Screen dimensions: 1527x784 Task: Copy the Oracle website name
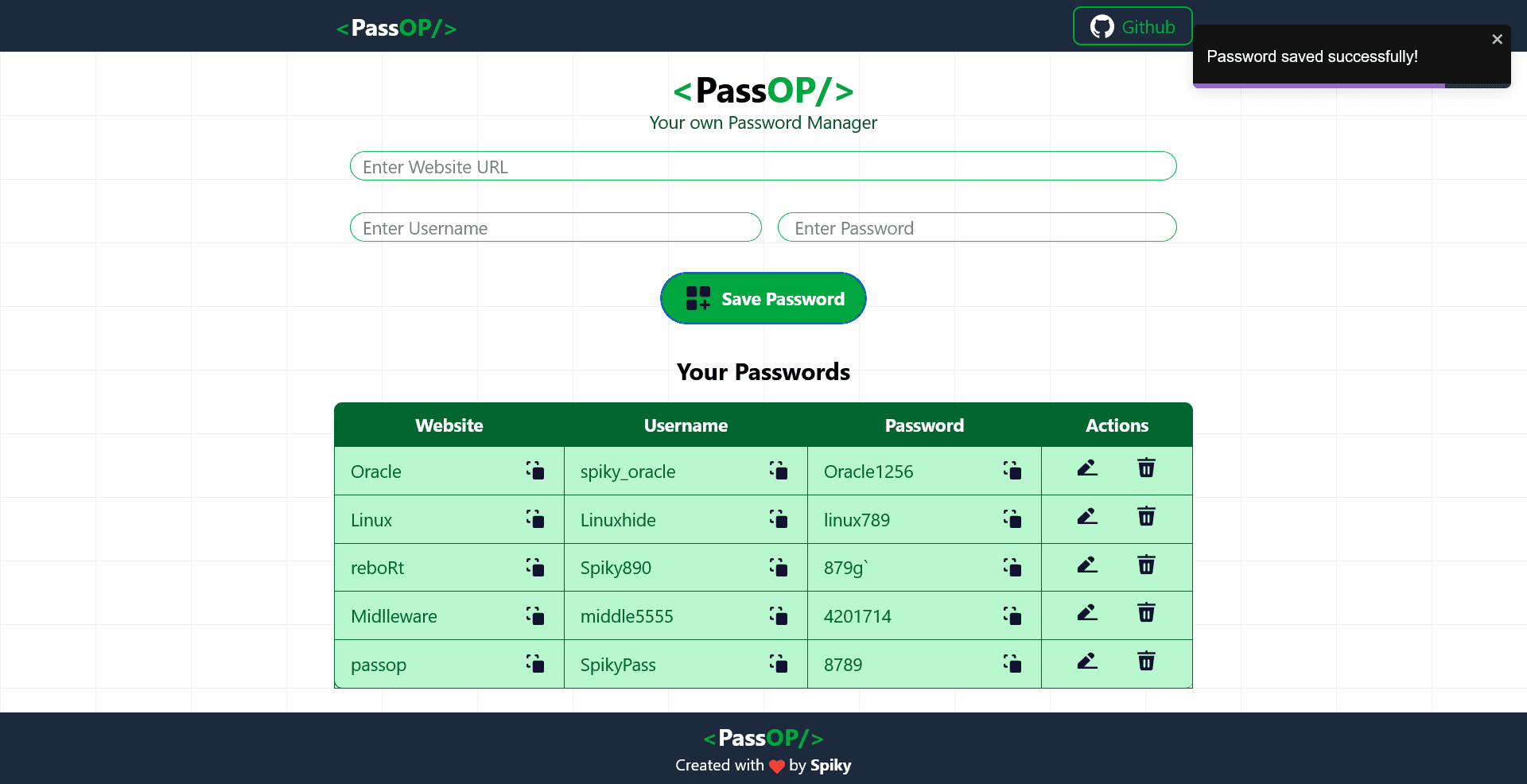pos(535,471)
